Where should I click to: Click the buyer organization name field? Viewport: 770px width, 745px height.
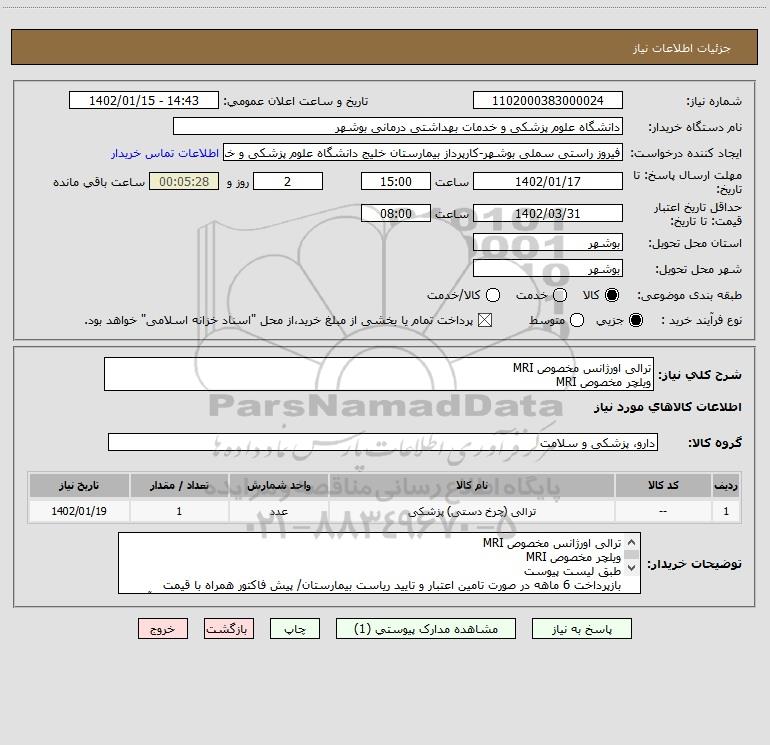[x=398, y=127]
